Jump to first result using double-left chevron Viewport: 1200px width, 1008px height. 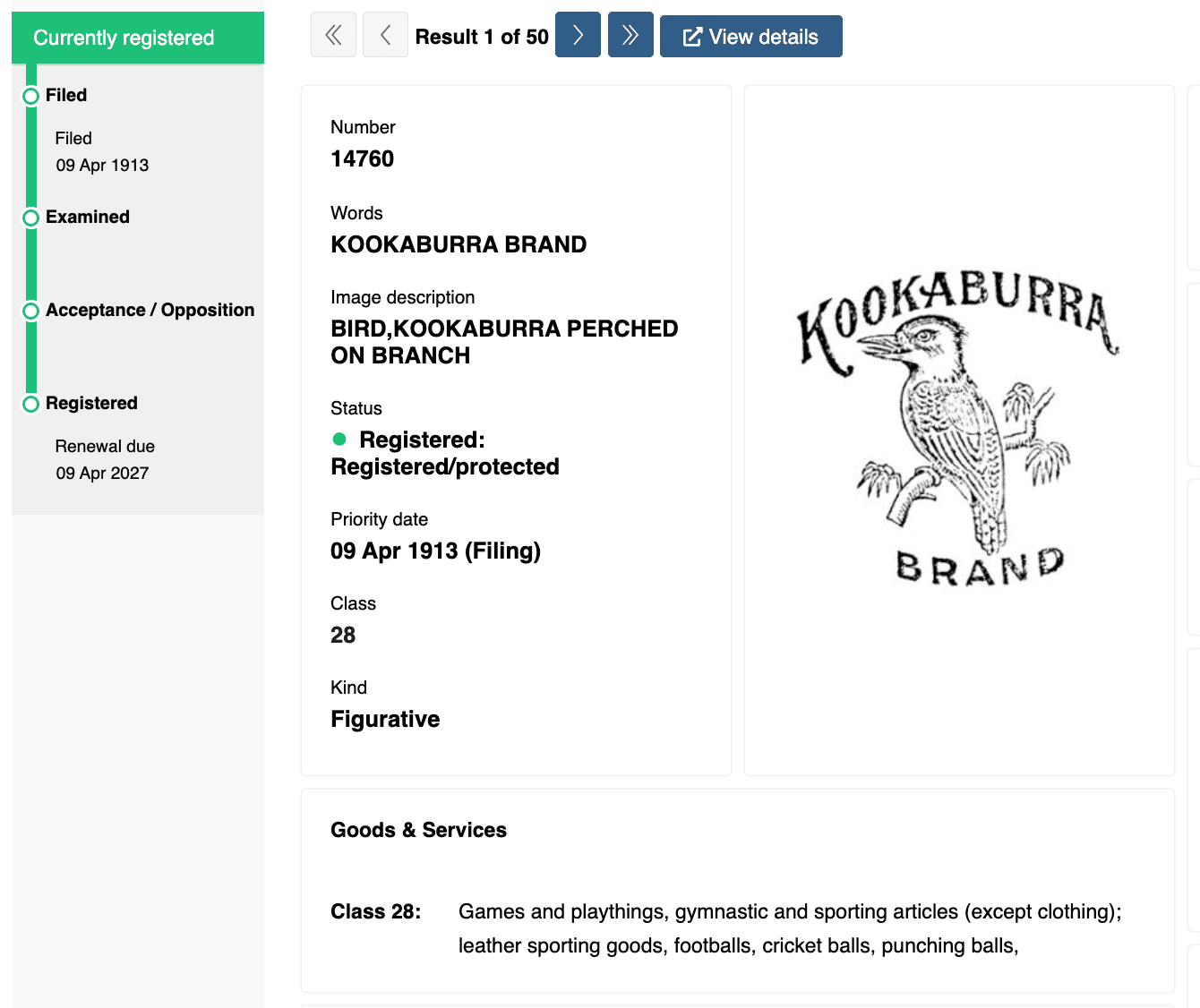point(333,35)
